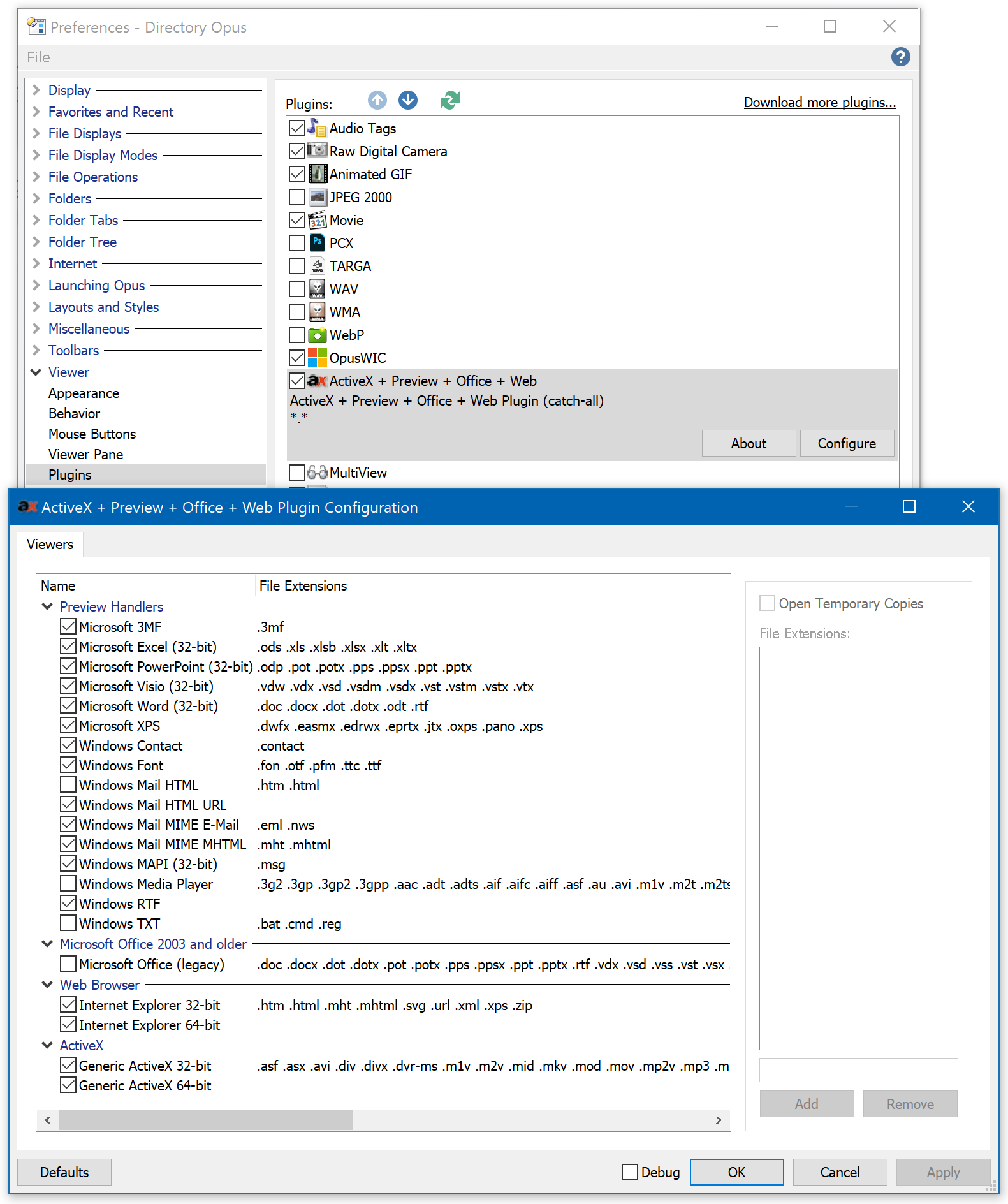This screenshot has height=1204, width=1008.
Task: Select the Raw Digital Camera plugin icon
Action: tap(317, 151)
